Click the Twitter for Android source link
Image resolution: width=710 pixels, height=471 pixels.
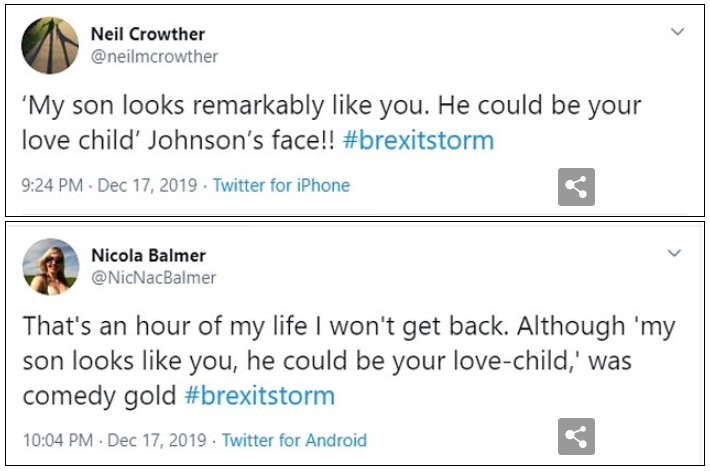click(x=294, y=440)
